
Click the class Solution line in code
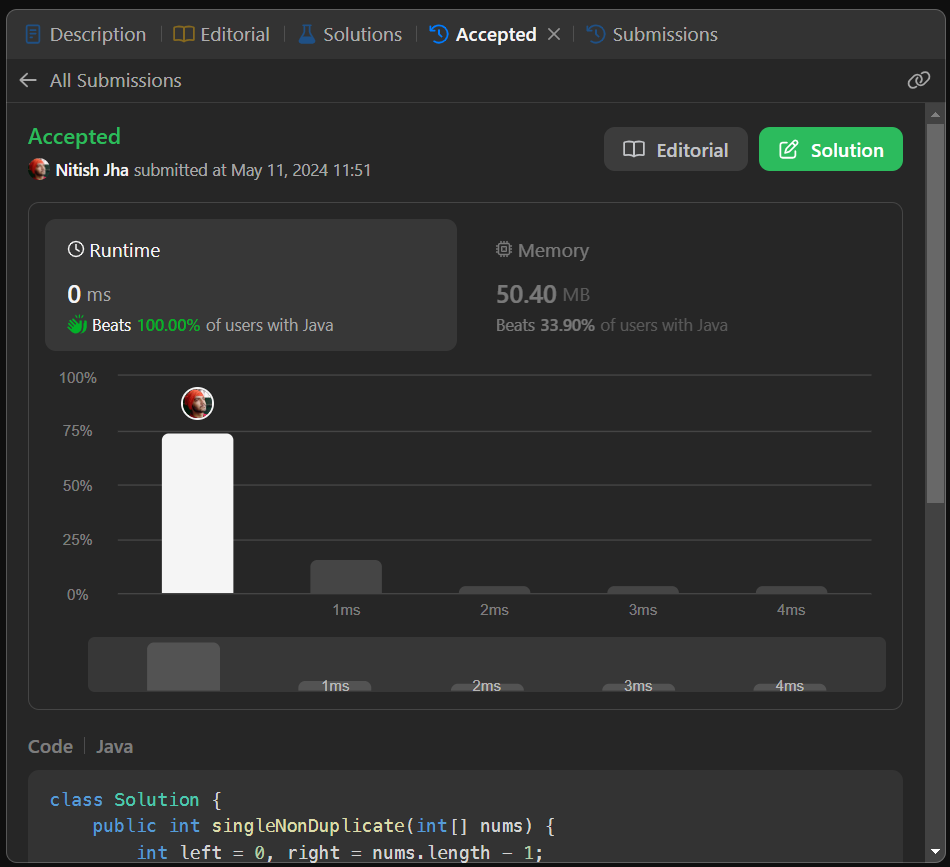pyautogui.click(x=136, y=800)
